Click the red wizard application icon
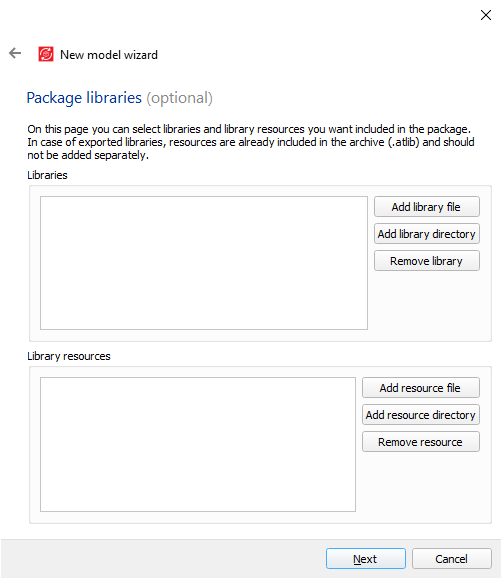This screenshot has width=502, height=579. (46, 54)
